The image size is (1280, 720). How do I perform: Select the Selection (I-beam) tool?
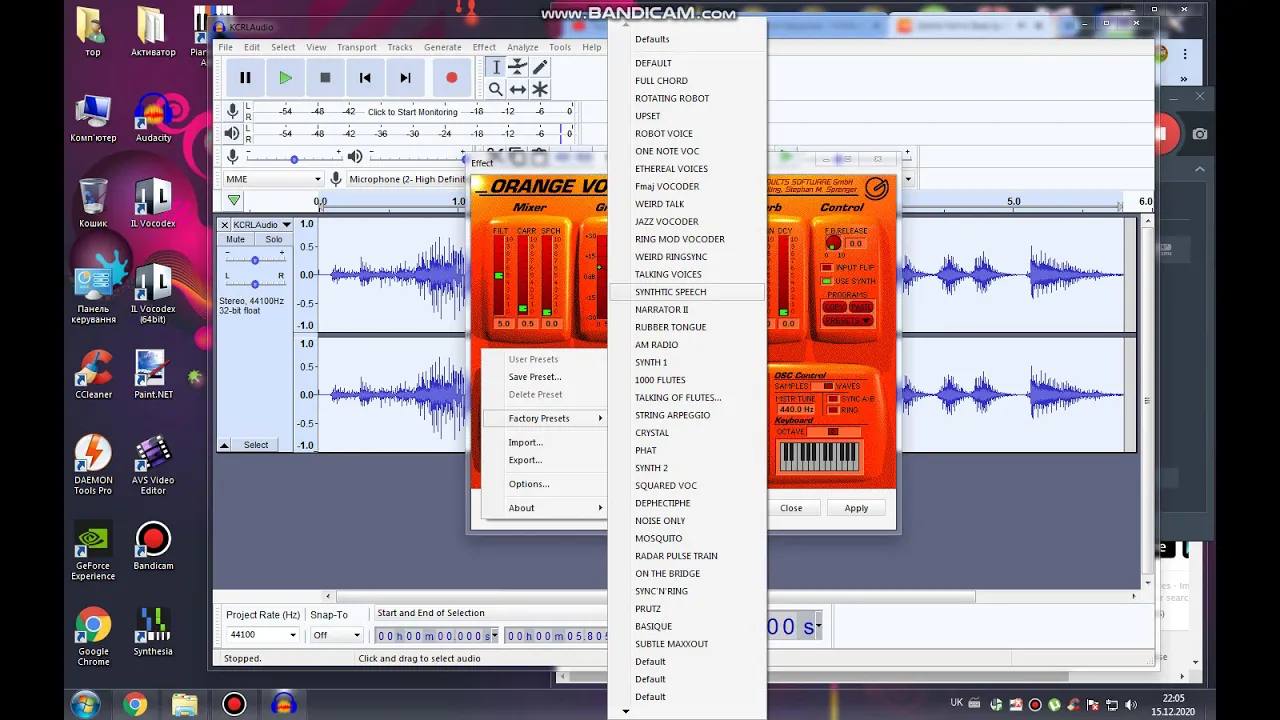495,67
